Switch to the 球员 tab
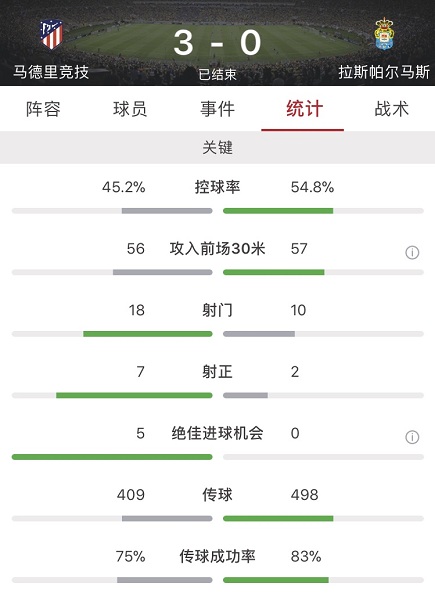 tap(130, 109)
